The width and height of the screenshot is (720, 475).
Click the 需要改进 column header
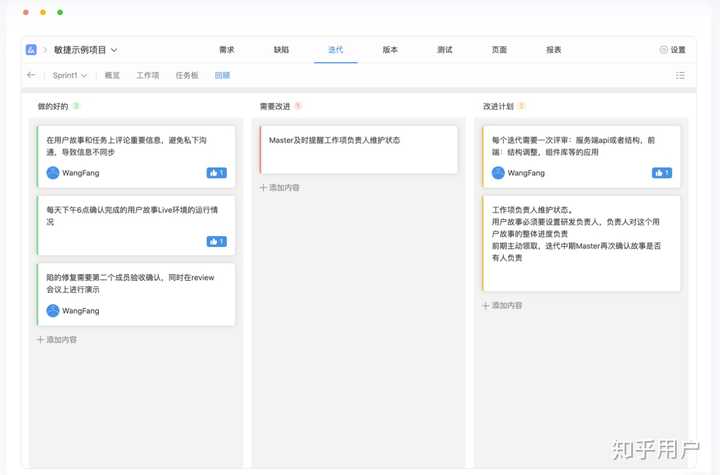(275, 106)
